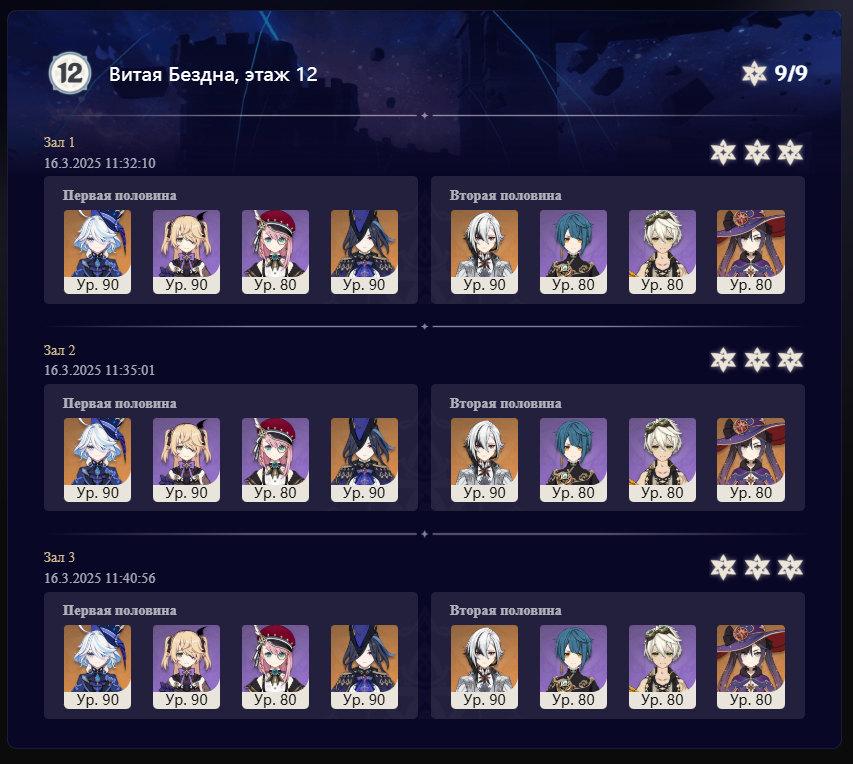This screenshot has width=853, height=764.
Task: Click Clorinde portrait in Зал 1 first half
Action: tap(364, 252)
